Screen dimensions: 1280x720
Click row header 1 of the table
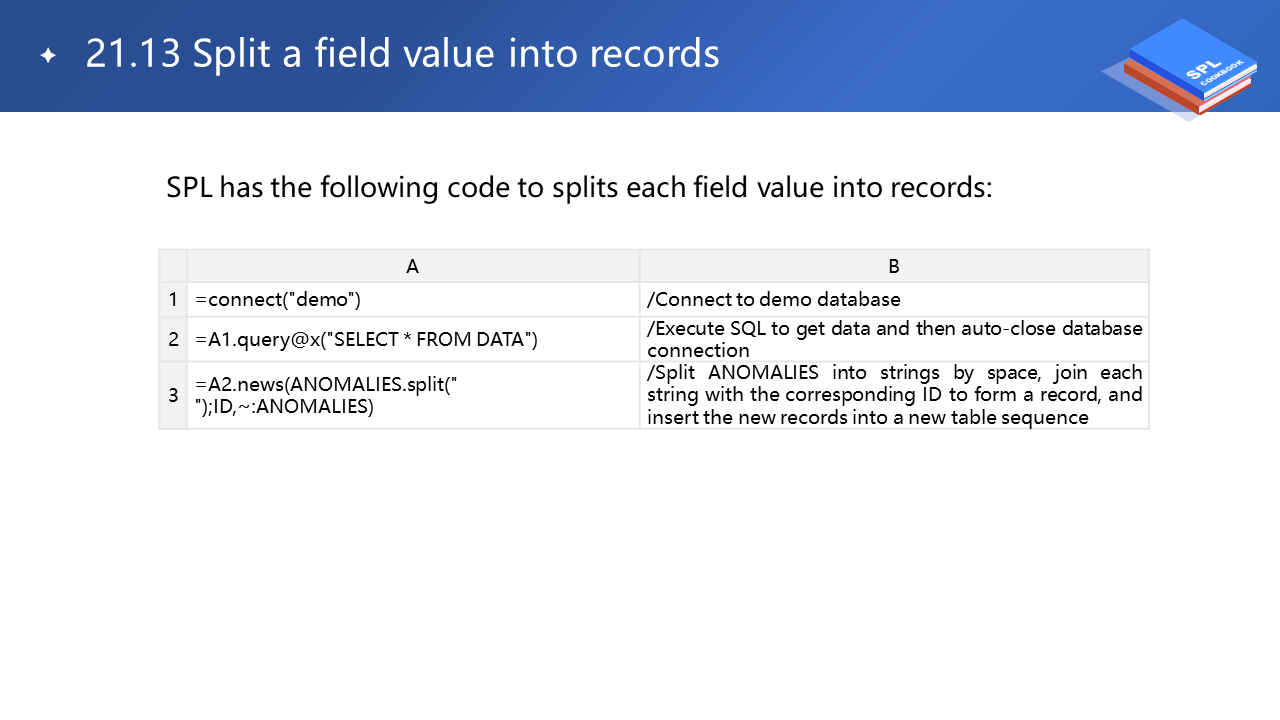(173, 299)
